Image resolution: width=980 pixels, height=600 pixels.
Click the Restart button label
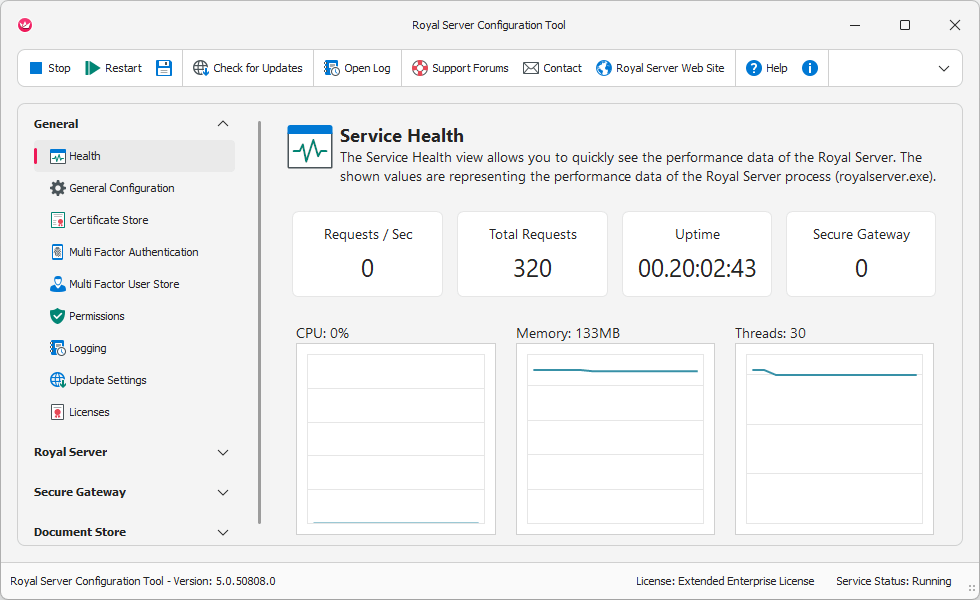click(x=123, y=68)
